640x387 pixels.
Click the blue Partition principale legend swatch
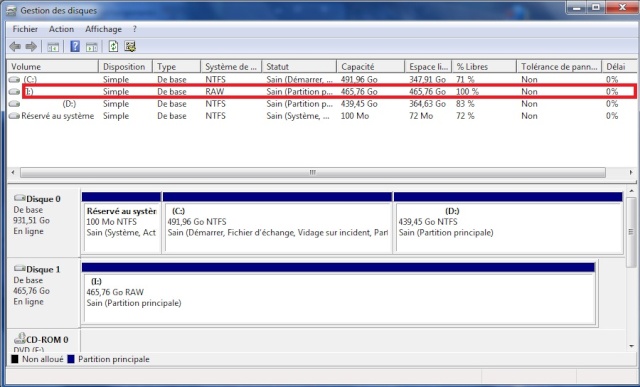(x=71, y=359)
